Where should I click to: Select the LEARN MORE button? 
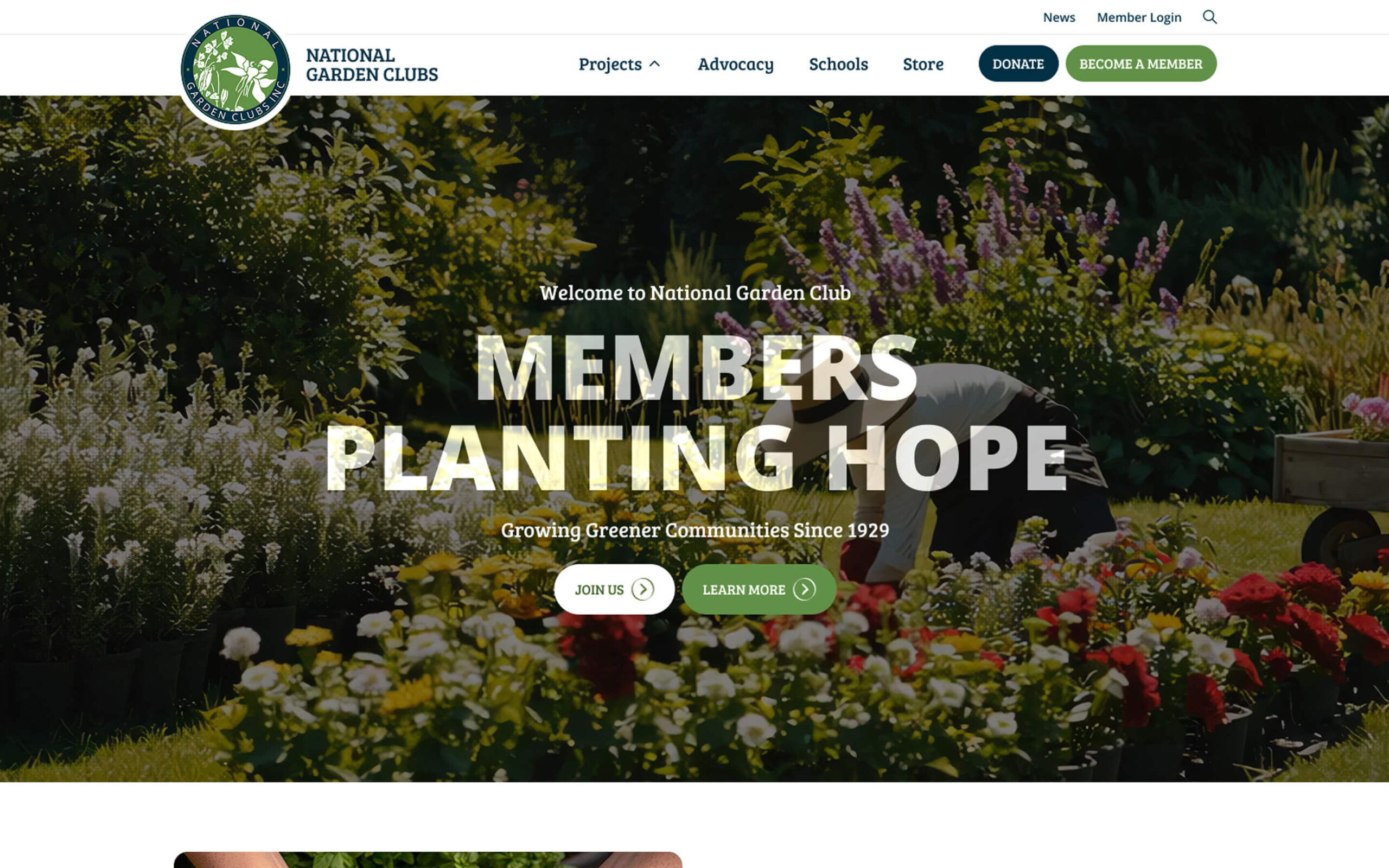point(759,590)
